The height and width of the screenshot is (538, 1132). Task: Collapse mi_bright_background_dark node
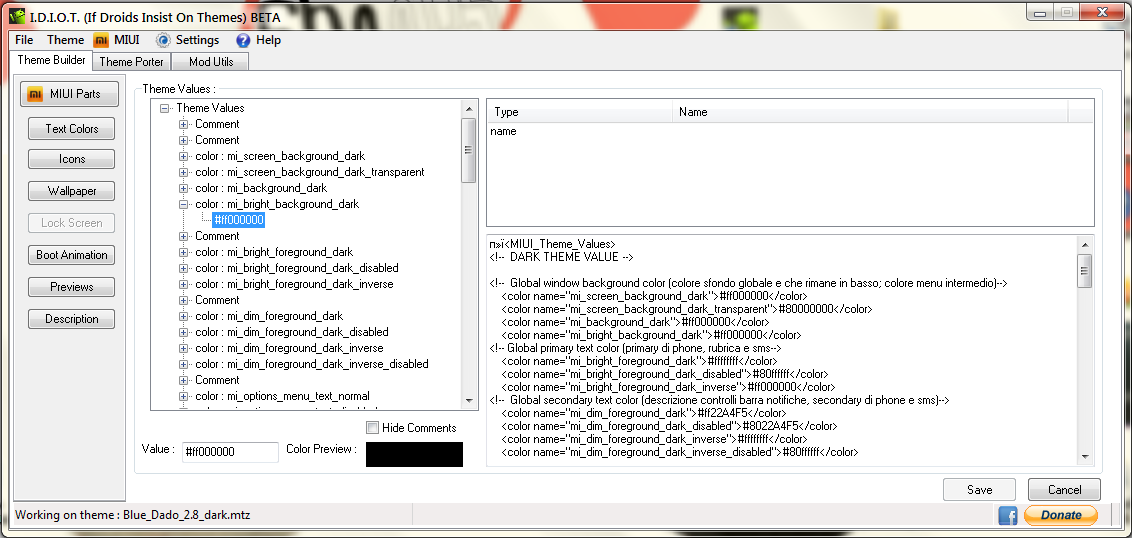[x=183, y=204]
